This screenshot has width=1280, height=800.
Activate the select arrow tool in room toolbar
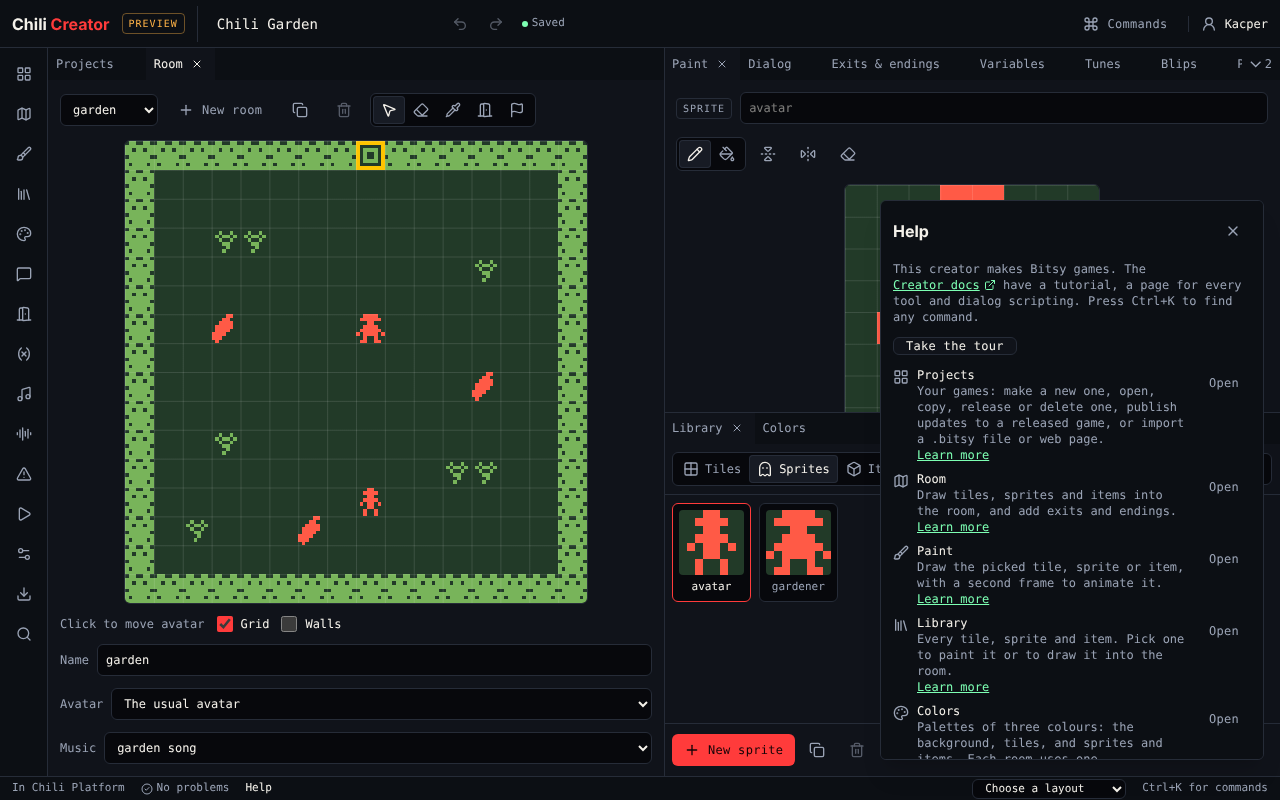click(389, 110)
